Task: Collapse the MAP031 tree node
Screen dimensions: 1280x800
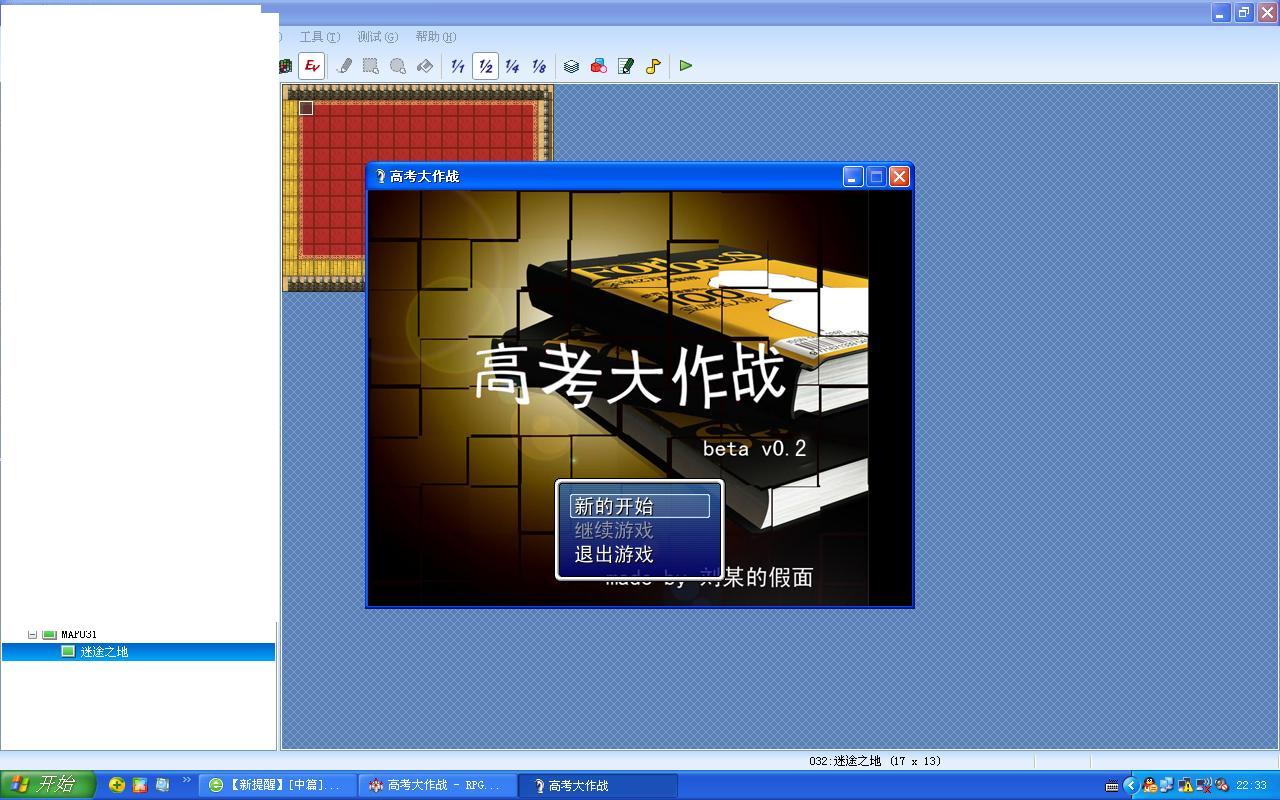Action: click(32, 634)
